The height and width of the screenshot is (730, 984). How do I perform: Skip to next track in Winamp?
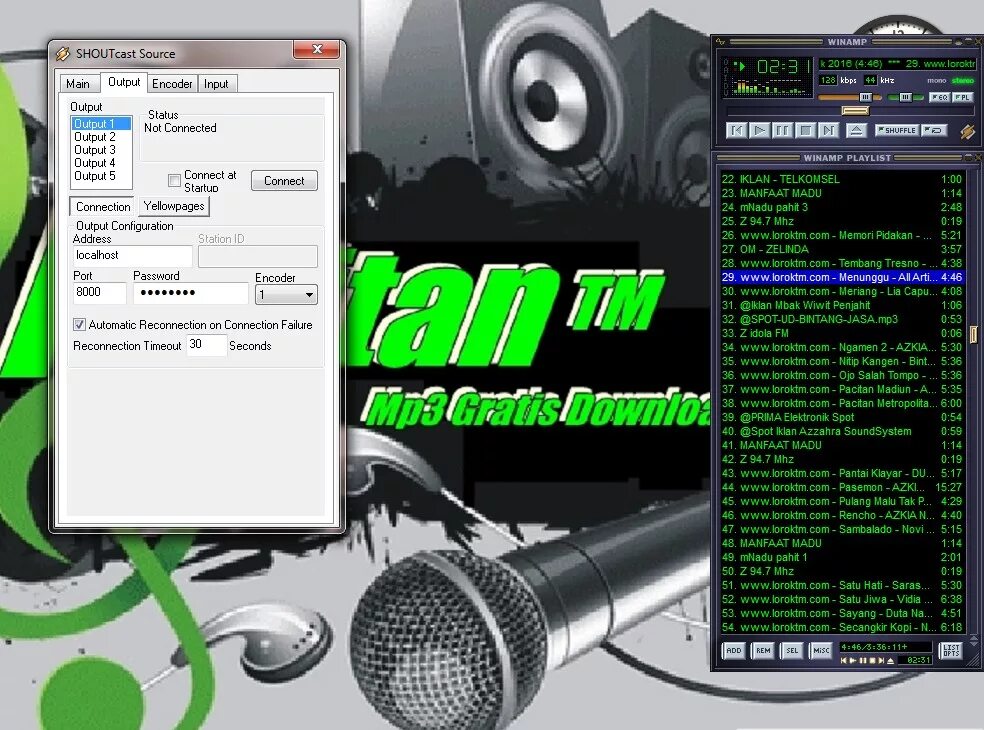829,130
